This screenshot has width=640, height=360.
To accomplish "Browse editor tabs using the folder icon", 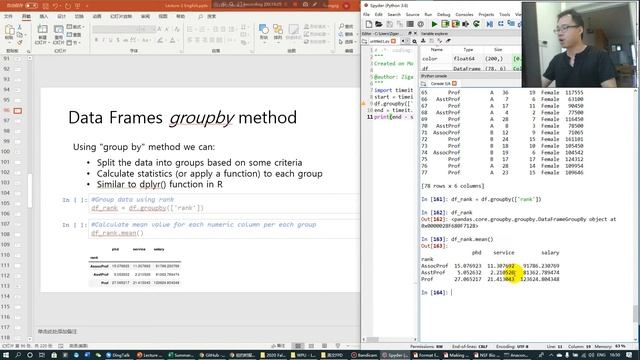I will point(364,42).
